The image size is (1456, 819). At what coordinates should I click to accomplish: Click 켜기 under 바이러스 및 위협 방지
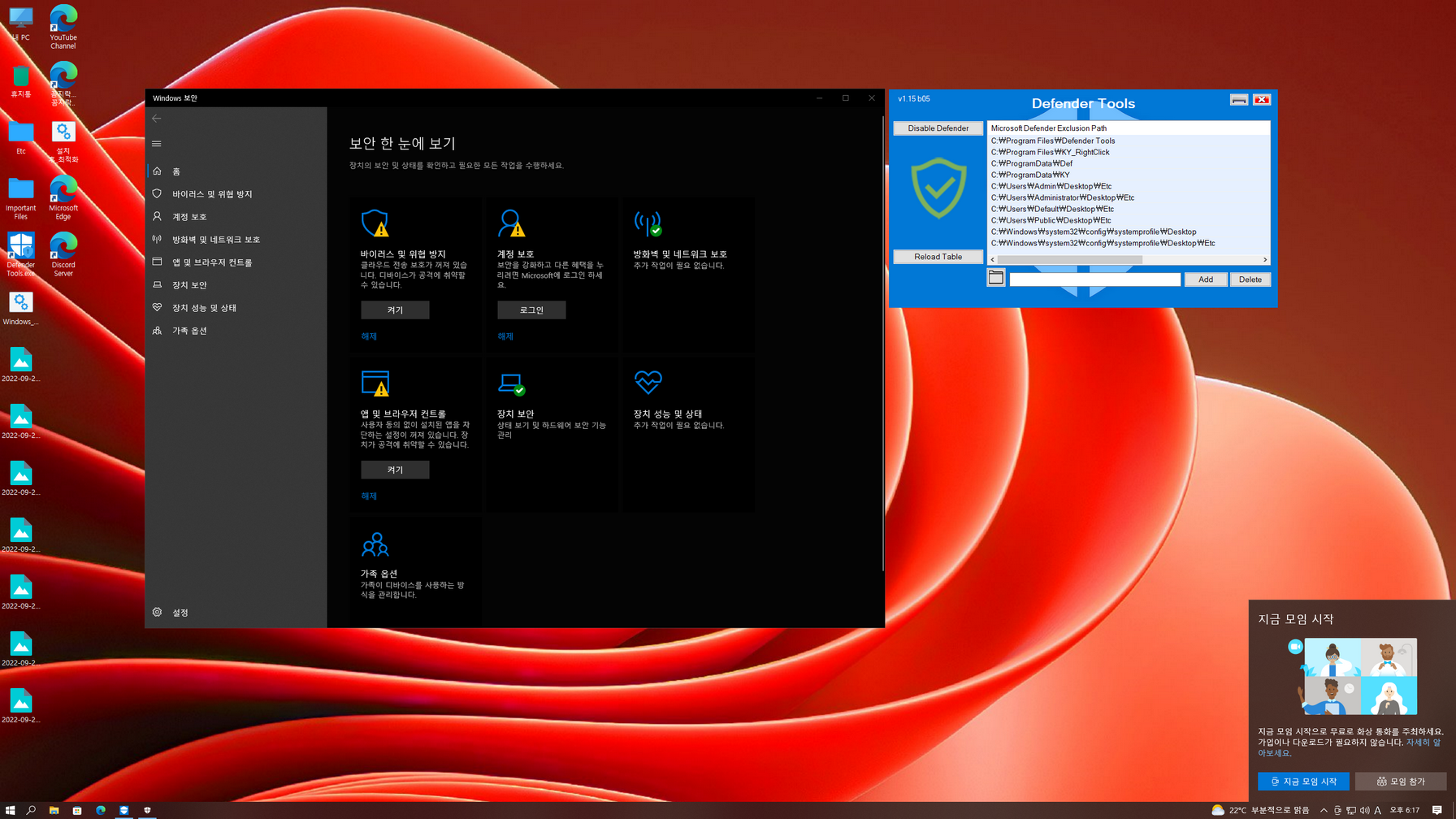pos(395,310)
